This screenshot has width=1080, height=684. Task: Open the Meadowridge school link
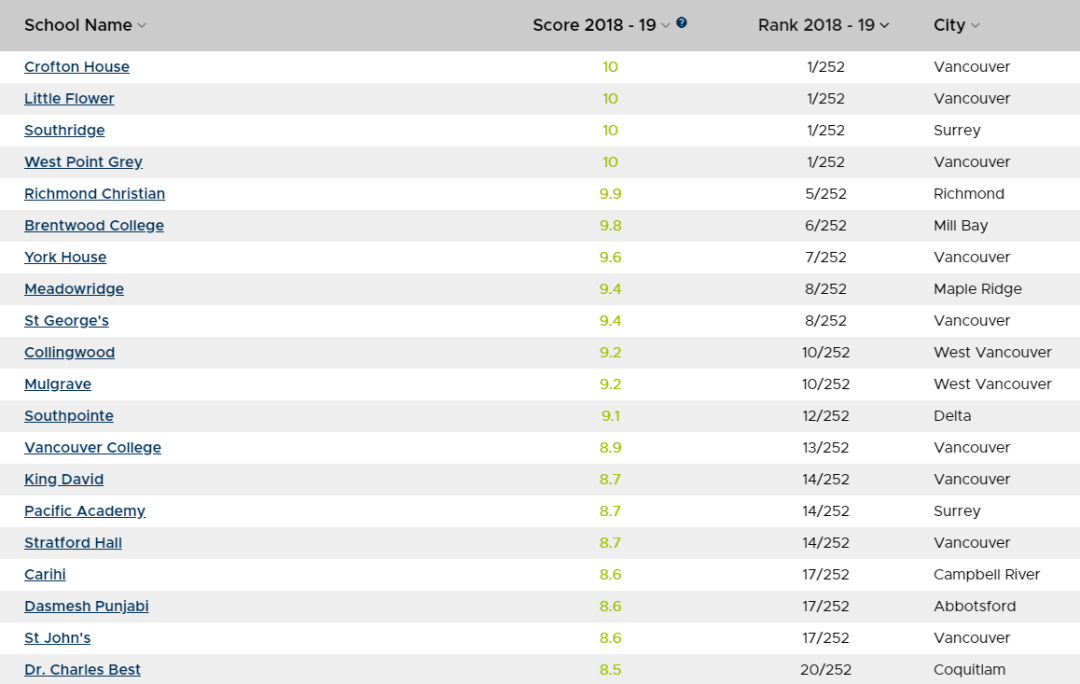(x=74, y=289)
